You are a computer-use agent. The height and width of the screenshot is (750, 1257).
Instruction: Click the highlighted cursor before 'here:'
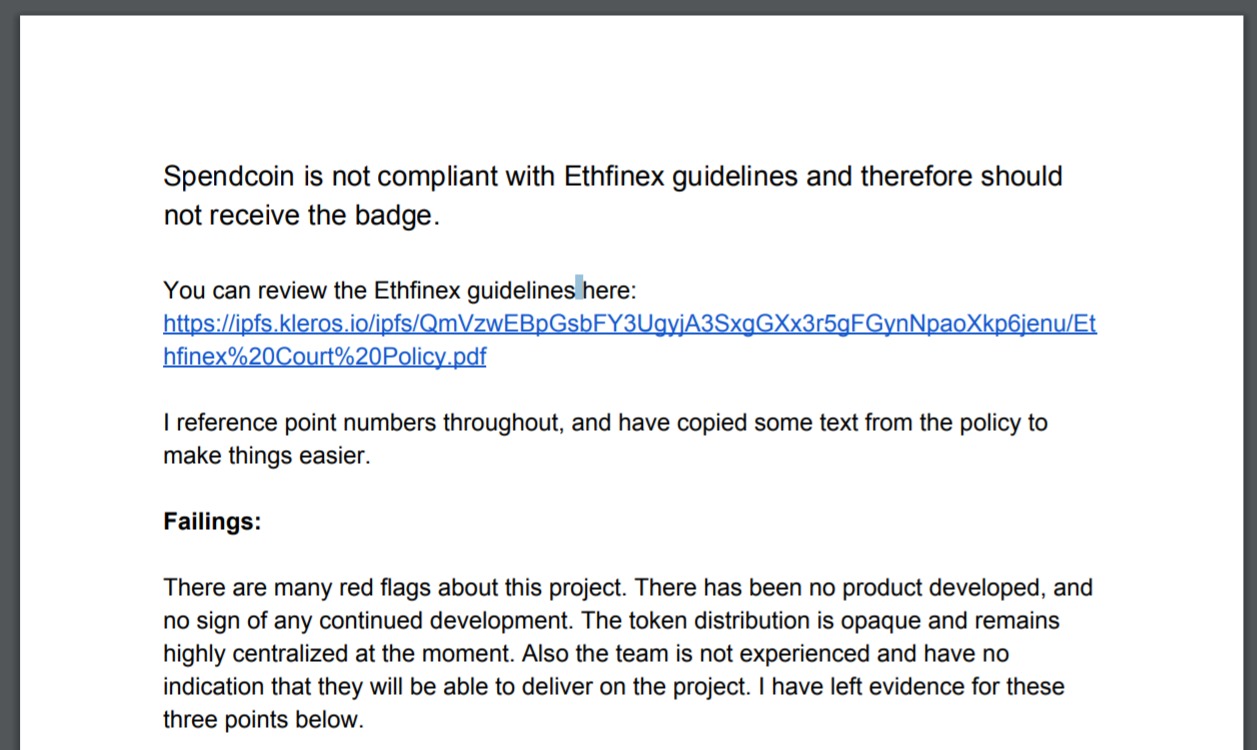[x=579, y=289]
